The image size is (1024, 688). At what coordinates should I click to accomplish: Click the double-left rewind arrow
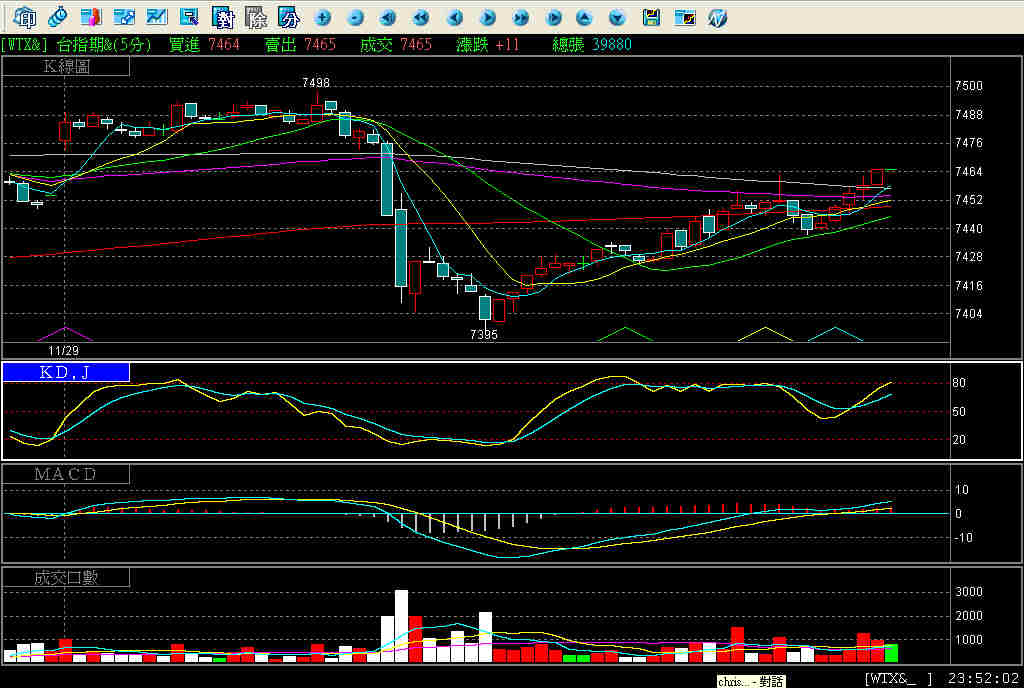coord(421,18)
